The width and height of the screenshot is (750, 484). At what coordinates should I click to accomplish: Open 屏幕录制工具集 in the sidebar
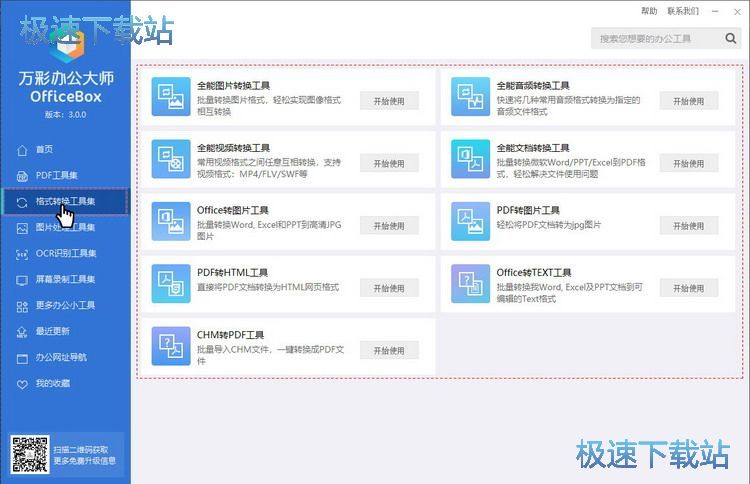click(x=65, y=279)
